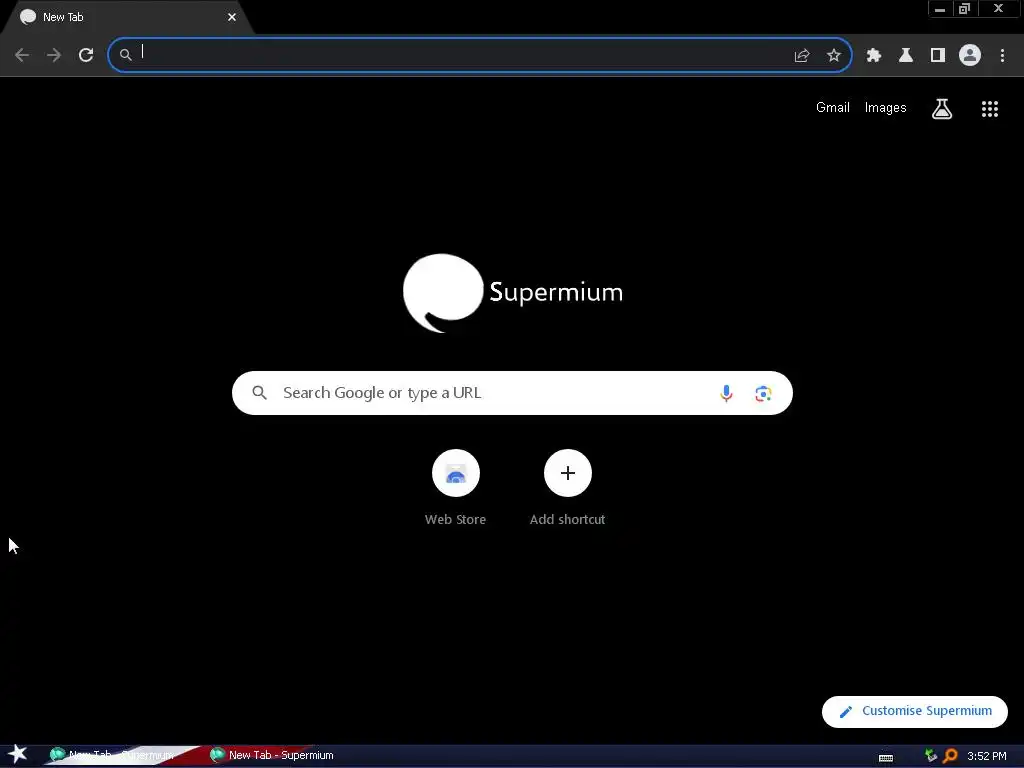Click the green arrow tray icon
This screenshot has height=768, width=1024.
click(931, 756)
